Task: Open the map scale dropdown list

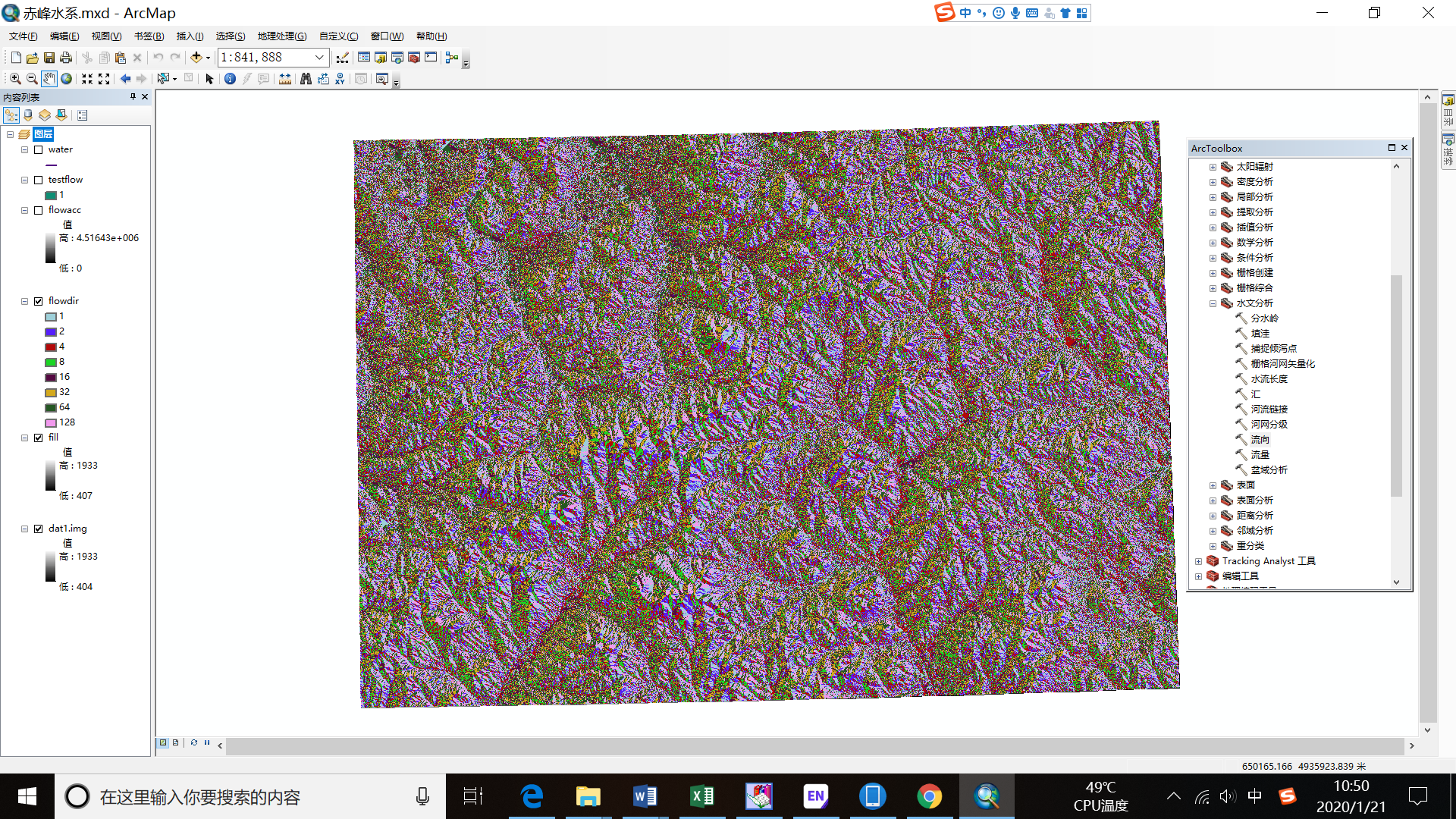Action: tap(318, 57)
